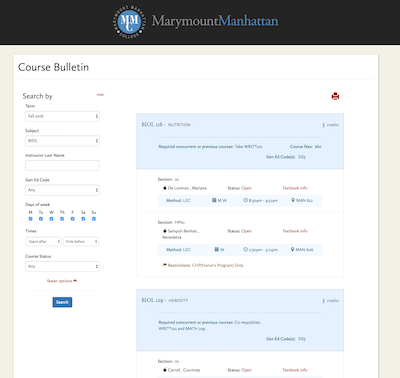The width and height of the screenshot is (400, 378).
Task: Uncheck the Tuesday (Tu) checkbox
Action: click(41, 219)
